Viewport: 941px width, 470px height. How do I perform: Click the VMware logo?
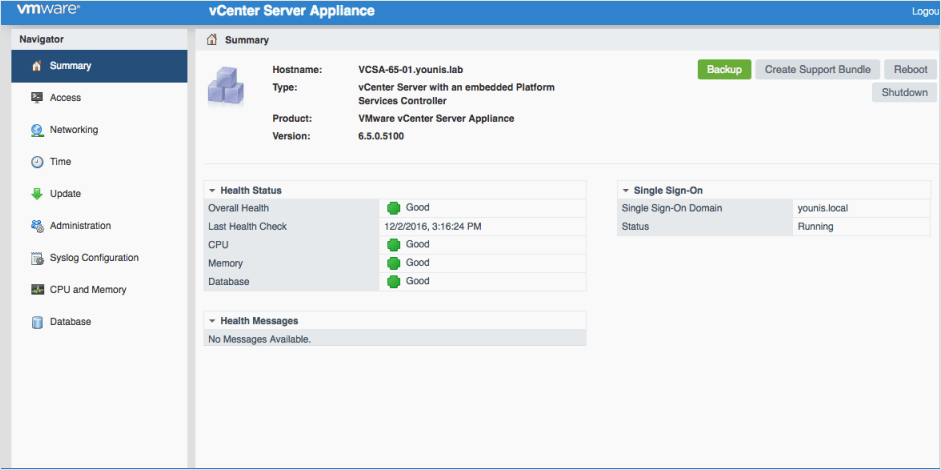point(48,10)
